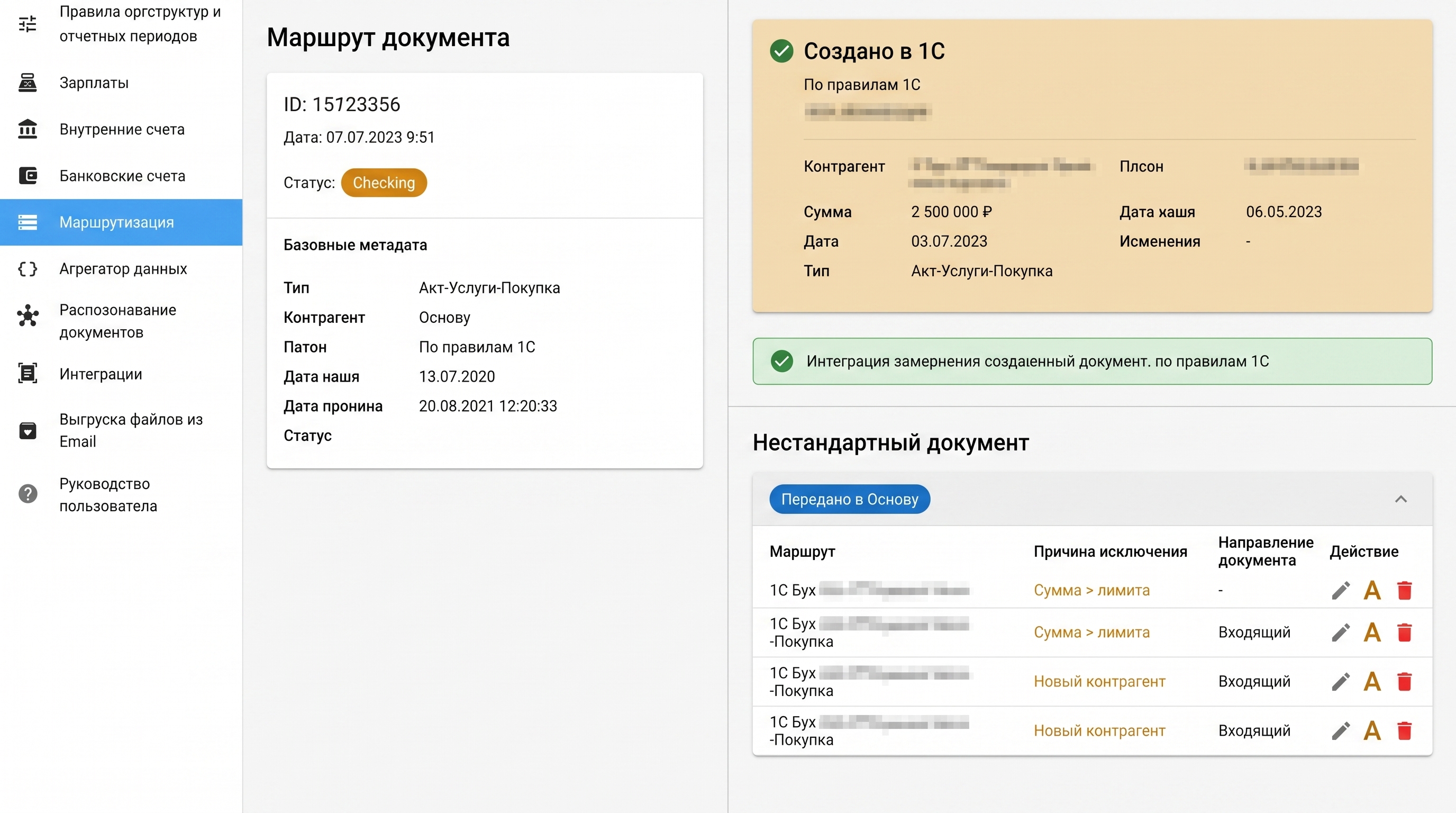Open Распознавание документов section
1456x813 pixels.
[x=121, y=321]
